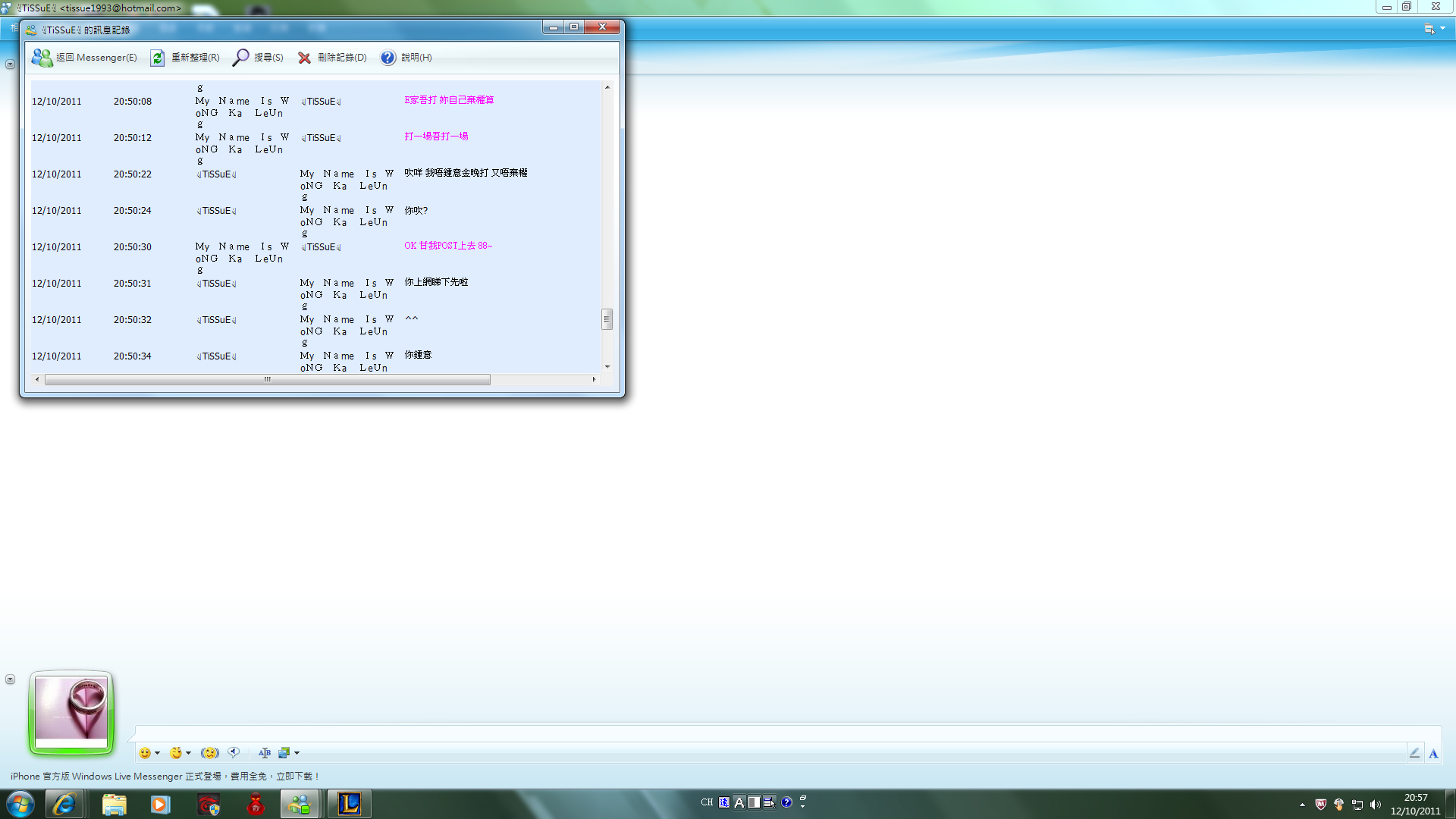Click iPhone Windows Live Messenger download link
Image resolution: width=1456 pixels, height=819 pixels.
165,777
